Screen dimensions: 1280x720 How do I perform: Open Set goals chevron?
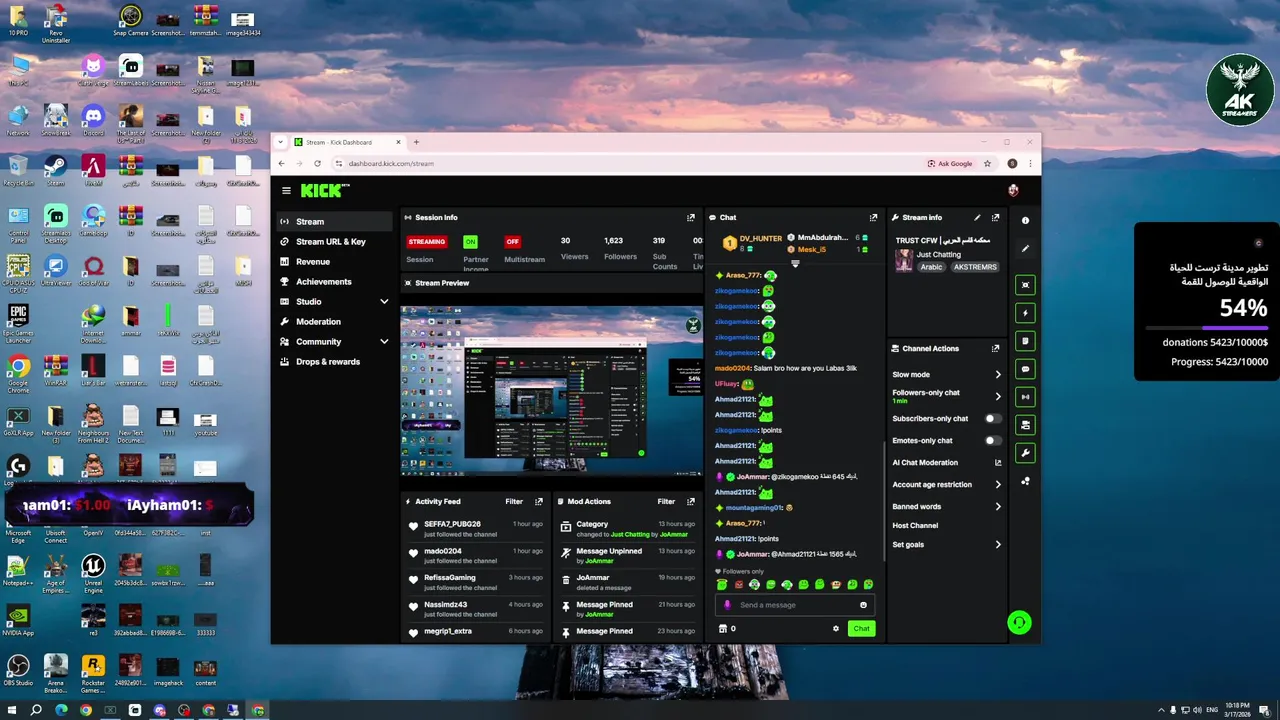click(x=997, y=545)
